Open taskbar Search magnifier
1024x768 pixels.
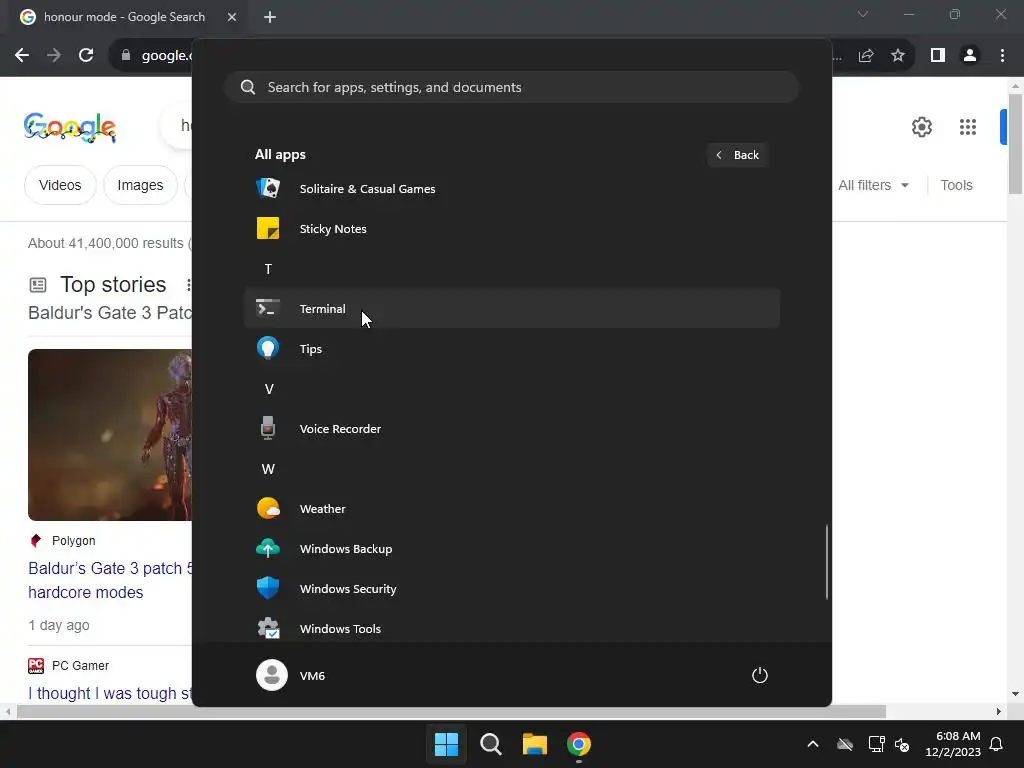tap(490, 744)
